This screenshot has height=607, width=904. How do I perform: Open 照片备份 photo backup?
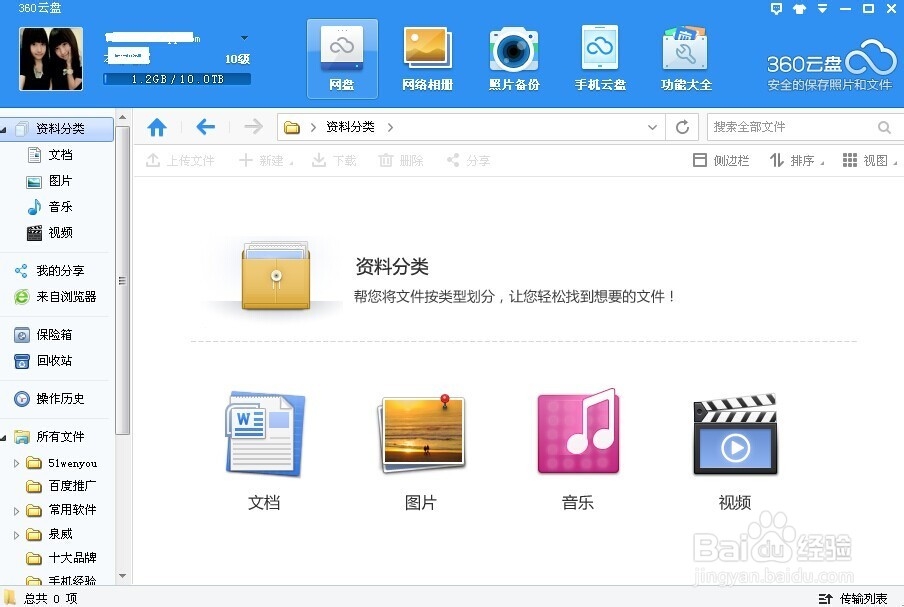[x=514, y=59]
